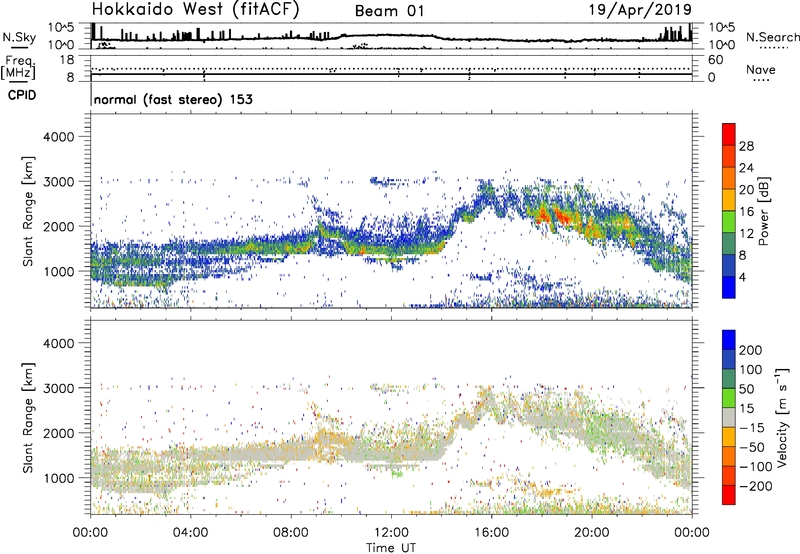Click the "12" Power color bar label
This screenshot has height=554, width=800.
(x=746, y=234)
